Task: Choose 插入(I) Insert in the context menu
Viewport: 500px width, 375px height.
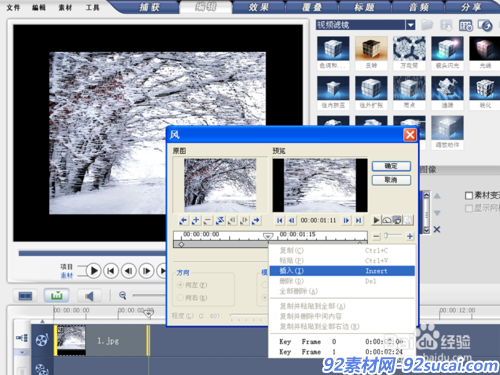Action: (x=342, y=271)
